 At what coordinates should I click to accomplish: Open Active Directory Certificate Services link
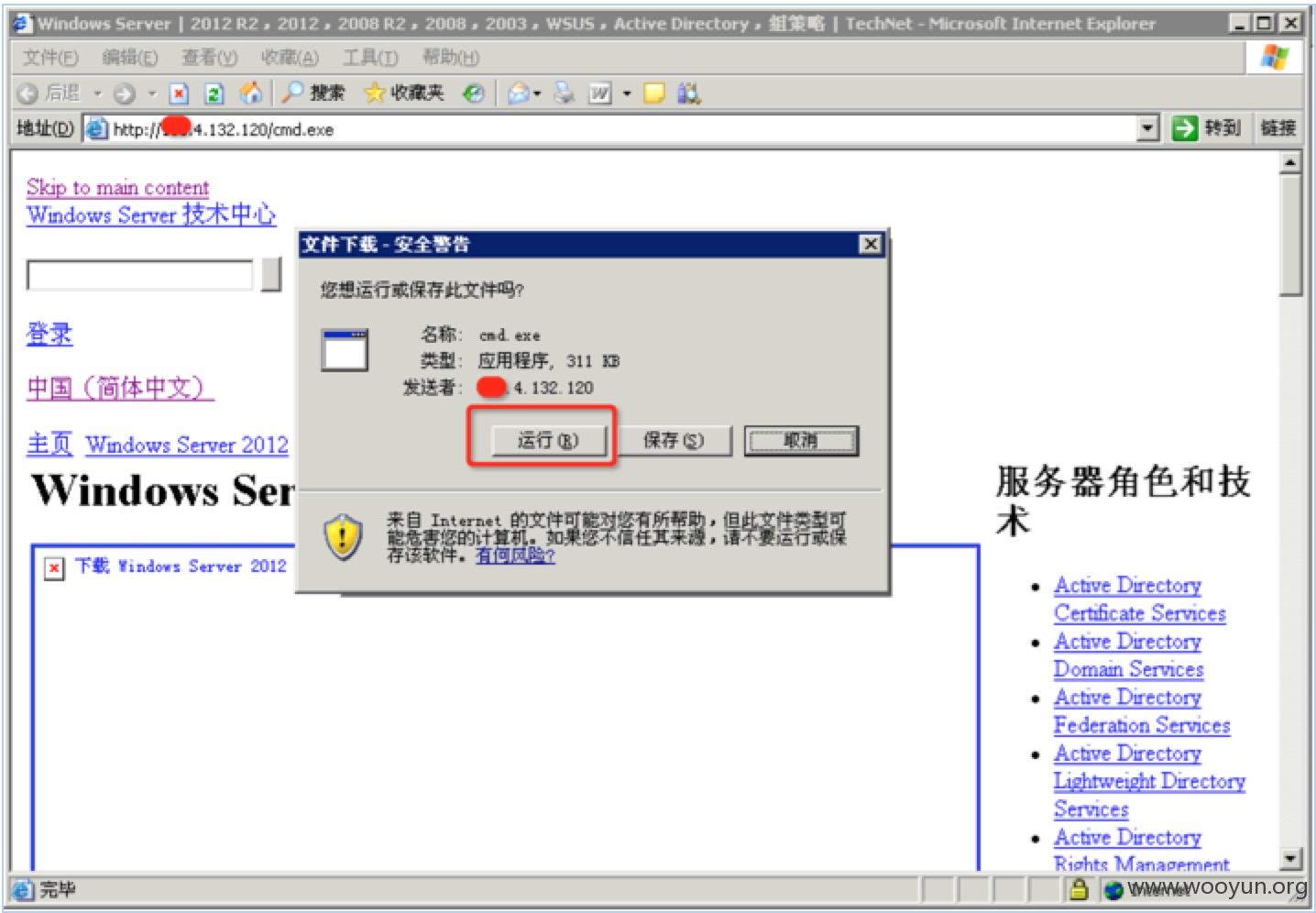click(1140, 599)
